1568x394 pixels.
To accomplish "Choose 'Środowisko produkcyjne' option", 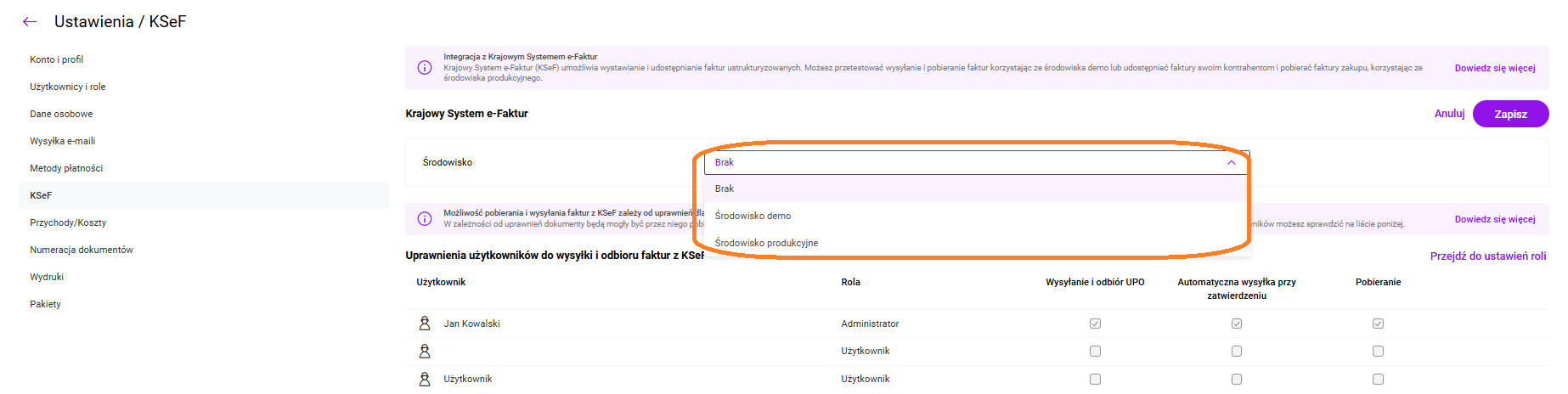I will 766,243.
